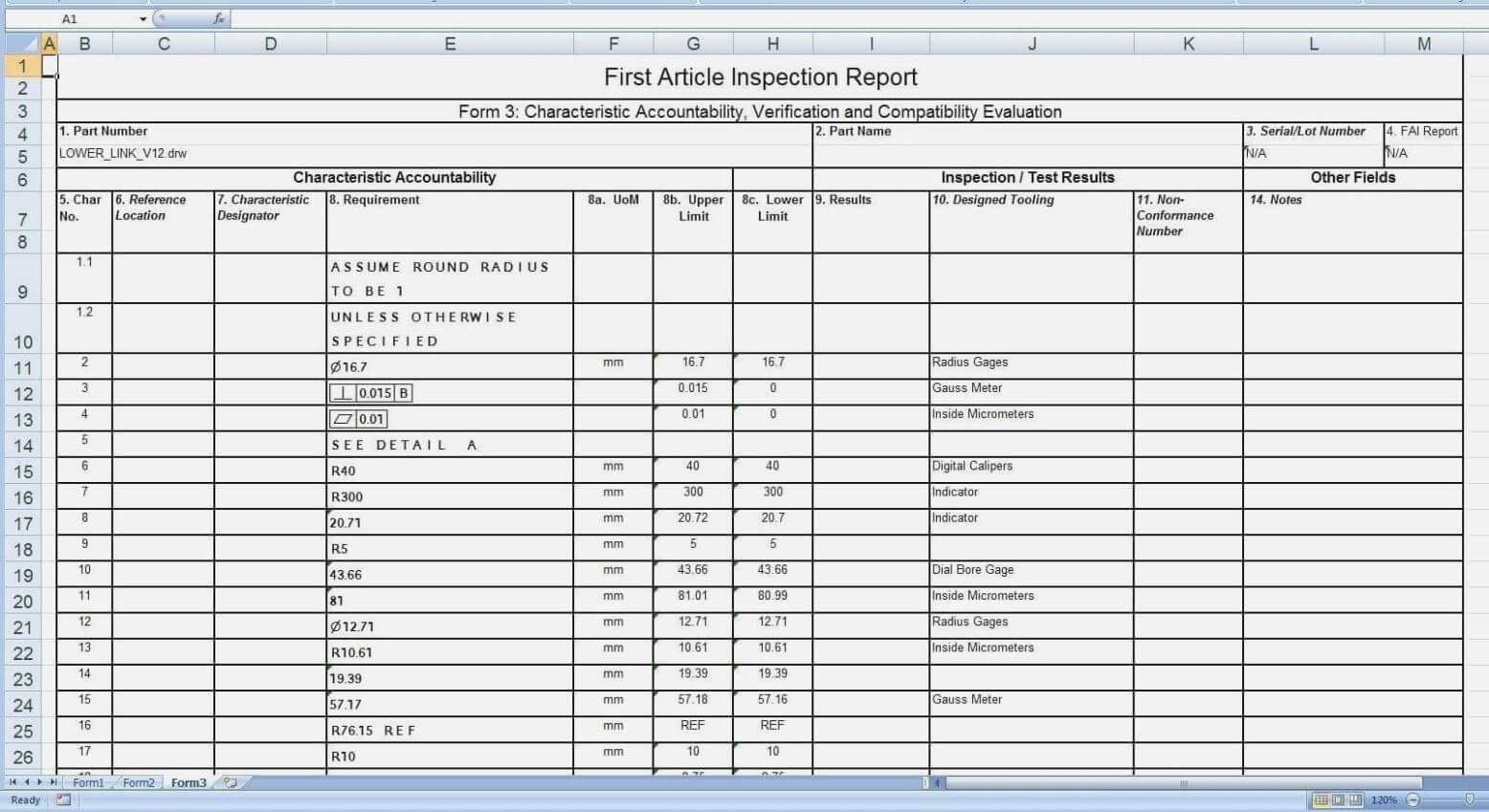Image resolution: width=1489 pixels, height=812 pixels.
Task: Switch to Page Layout view
Action: (1338, 800)
